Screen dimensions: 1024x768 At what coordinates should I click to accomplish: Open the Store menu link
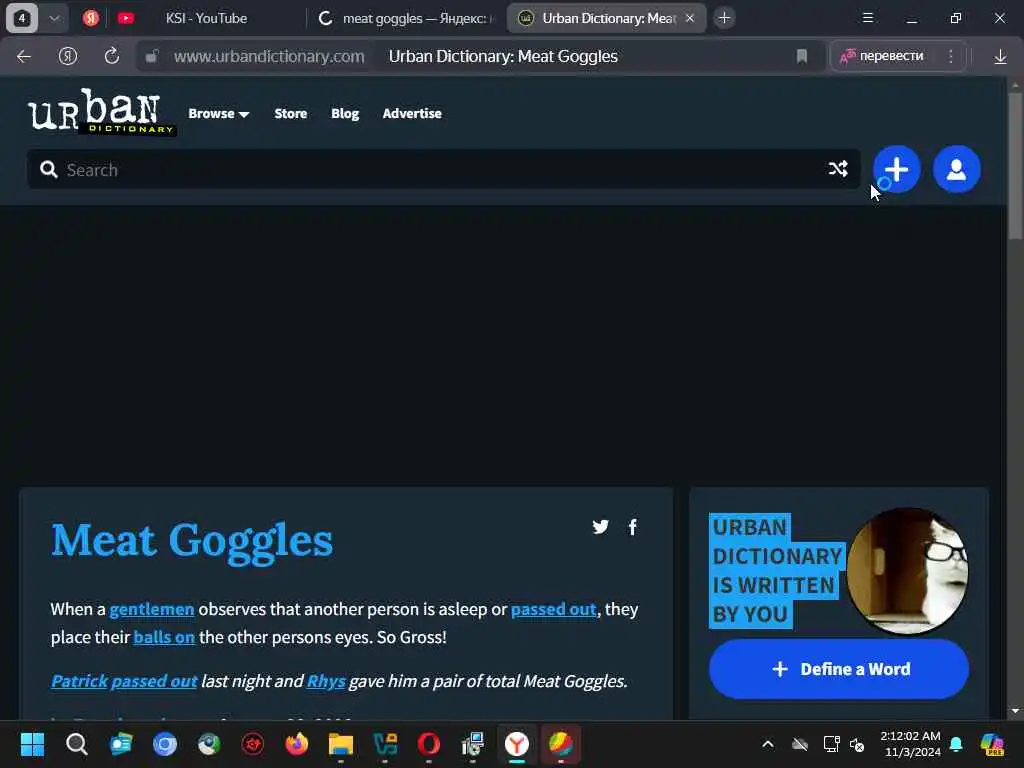pos(291,114)
